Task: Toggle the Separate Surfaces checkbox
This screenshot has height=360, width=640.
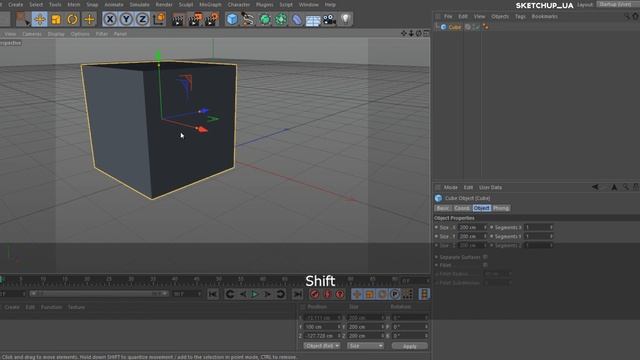Action: (485, 257)
